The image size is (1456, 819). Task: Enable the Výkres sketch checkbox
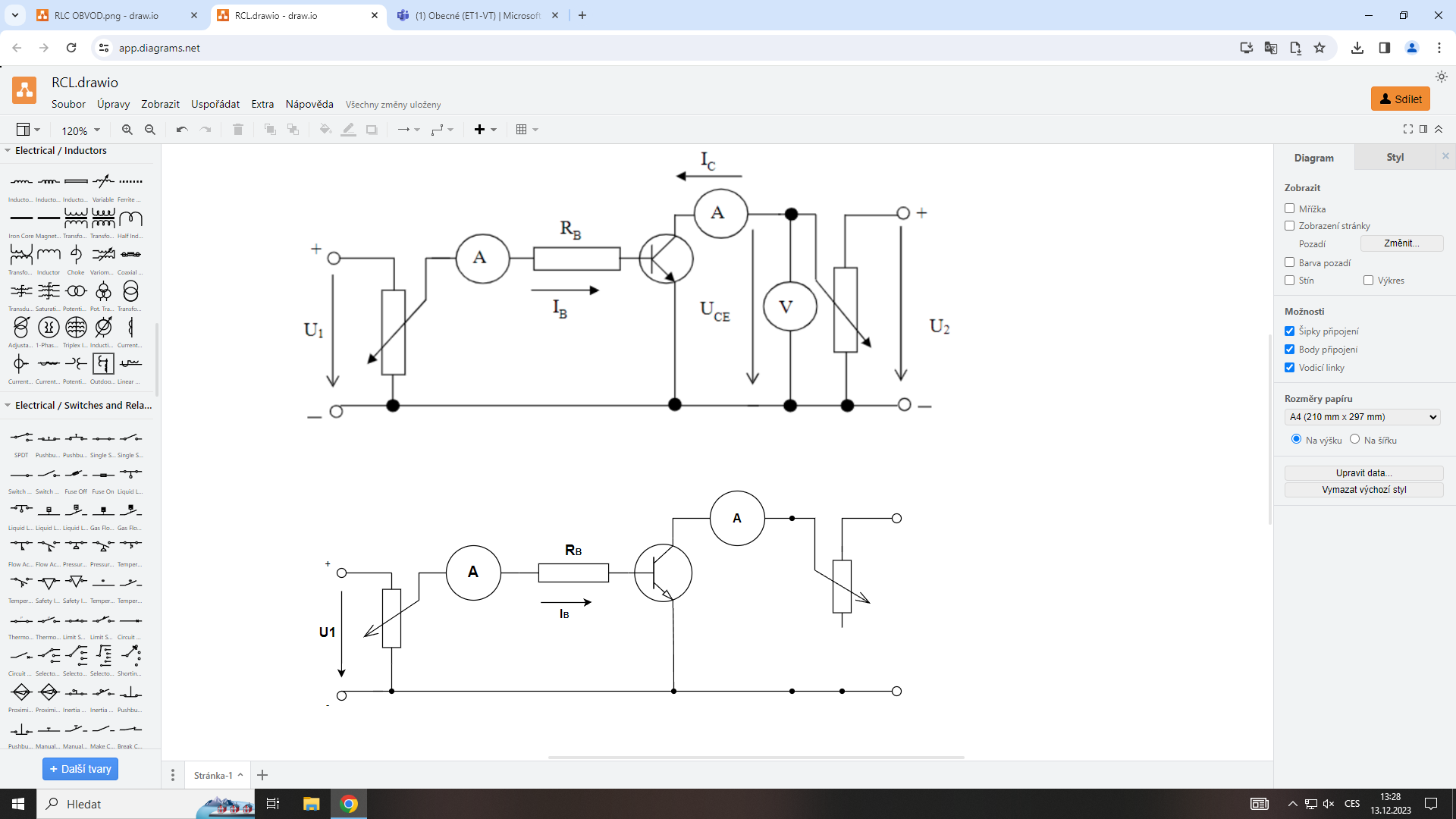[x=1368, y=280]
